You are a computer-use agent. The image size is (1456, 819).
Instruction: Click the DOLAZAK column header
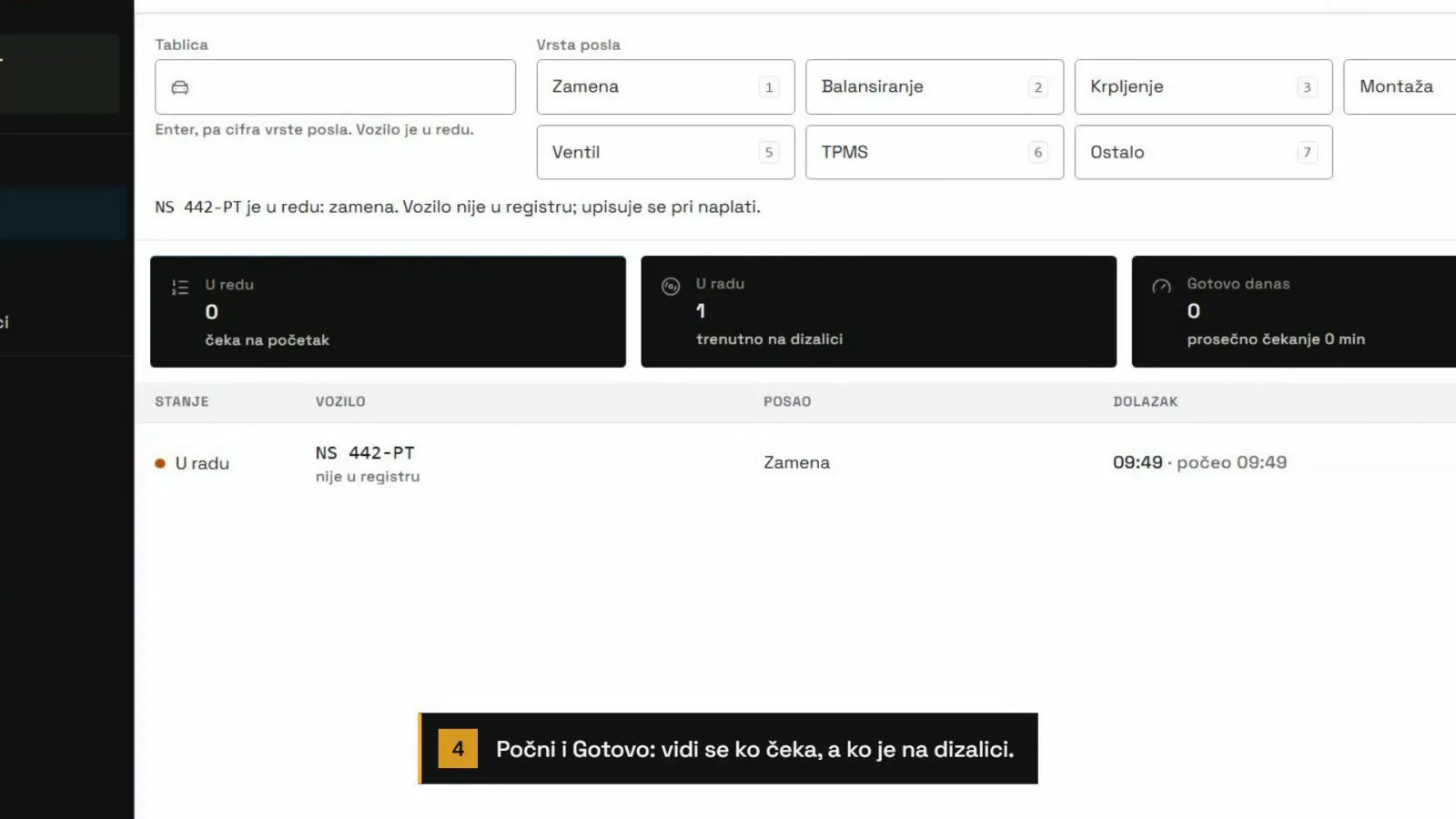pyautogui.click(x=1145, y=401)
